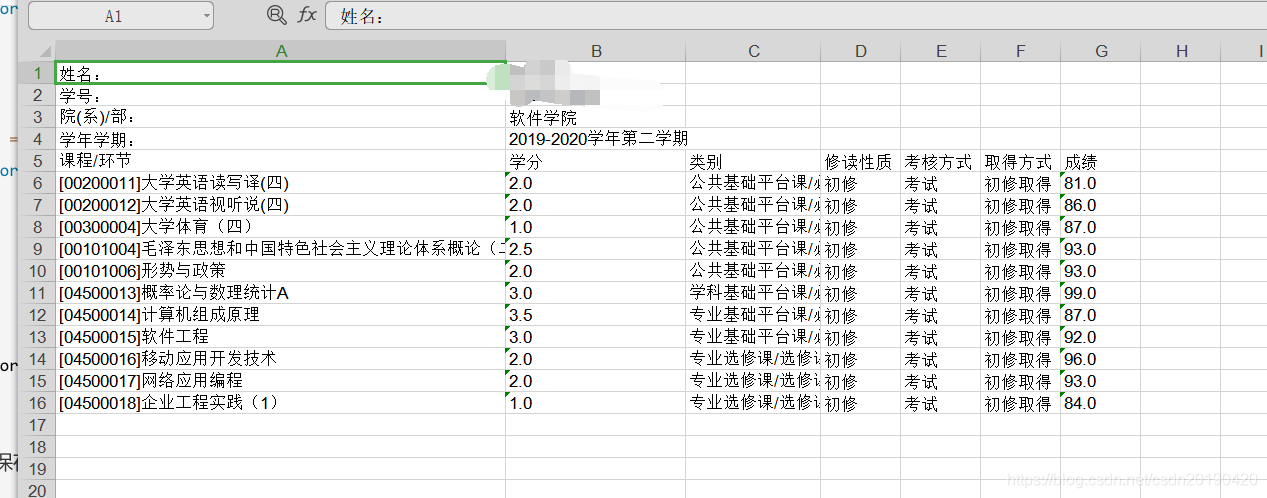This screenshot has height=498, width=1267.
Task: Select column C header
Action: (754, 51)
